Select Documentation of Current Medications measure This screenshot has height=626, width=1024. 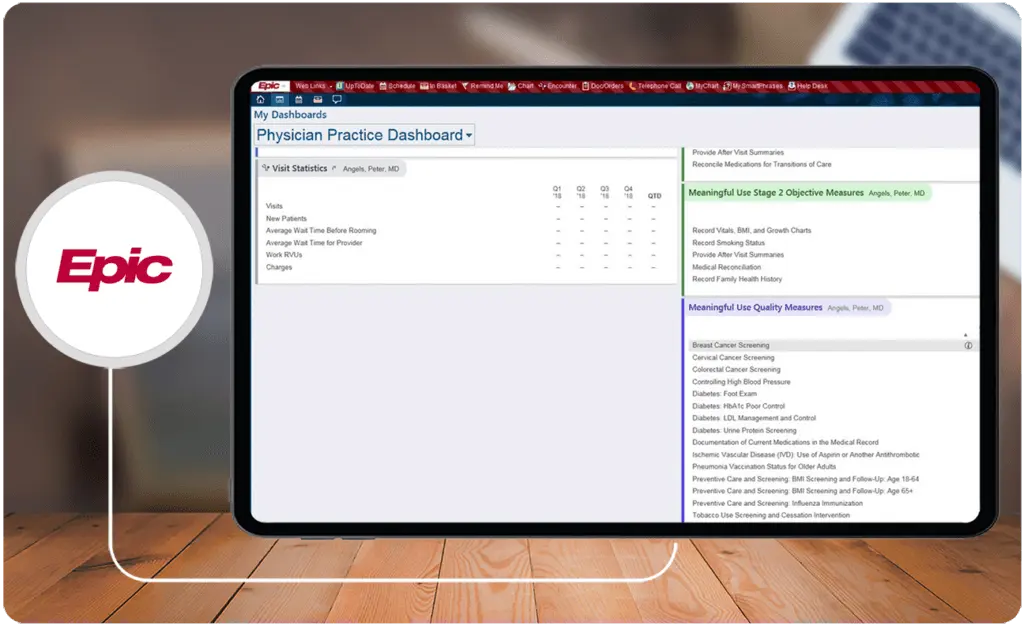(785, 442)
